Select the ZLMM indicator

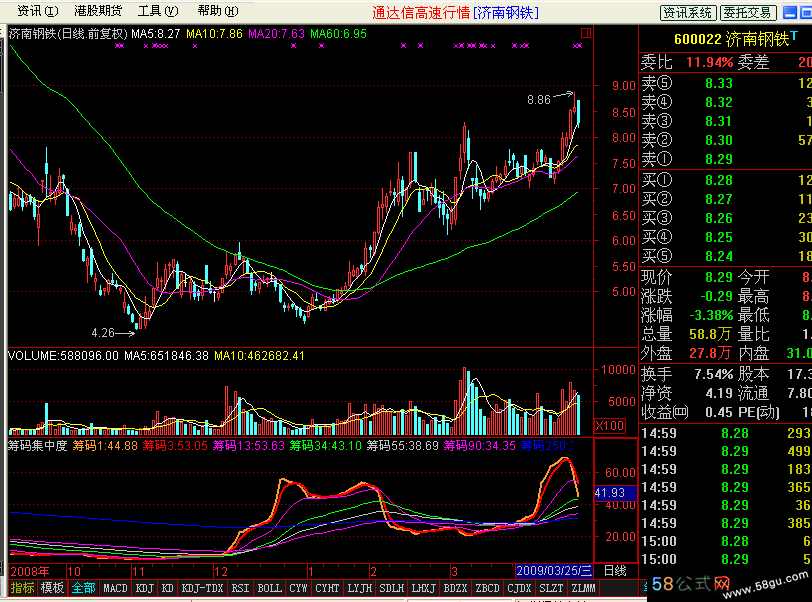(x=582, y=587)
